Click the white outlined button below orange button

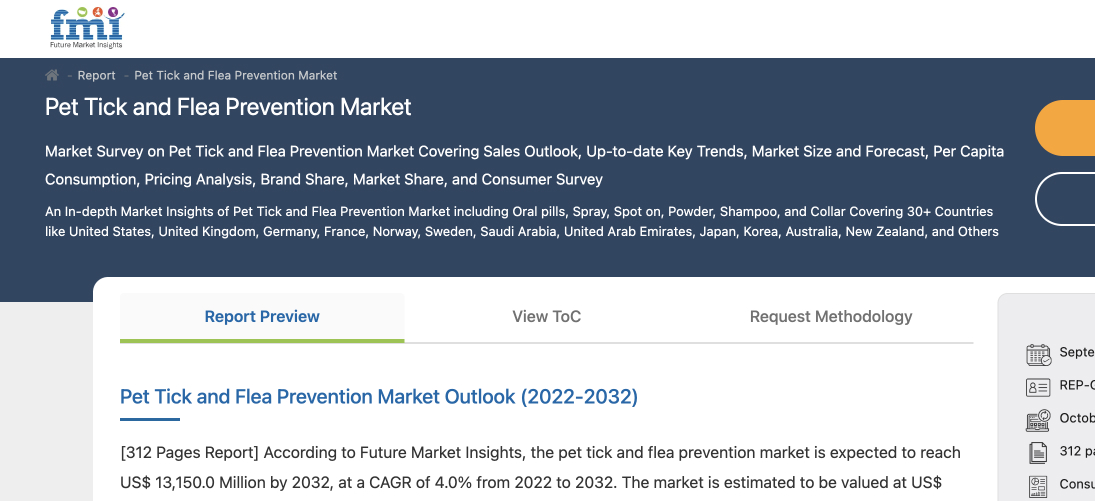click(1065, 198)
